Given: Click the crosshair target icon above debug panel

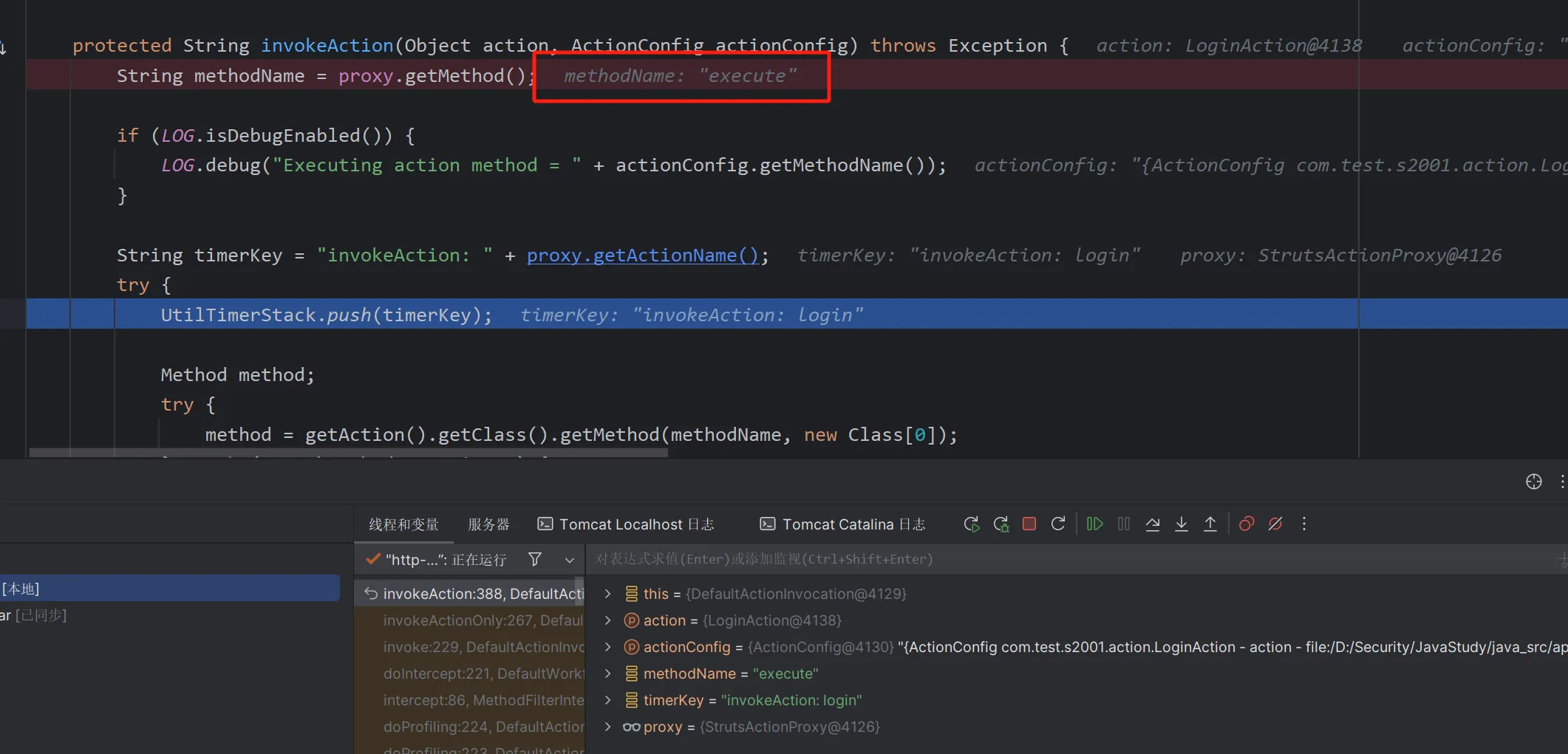Looking at the screenshot, I should pos(1534,481).
